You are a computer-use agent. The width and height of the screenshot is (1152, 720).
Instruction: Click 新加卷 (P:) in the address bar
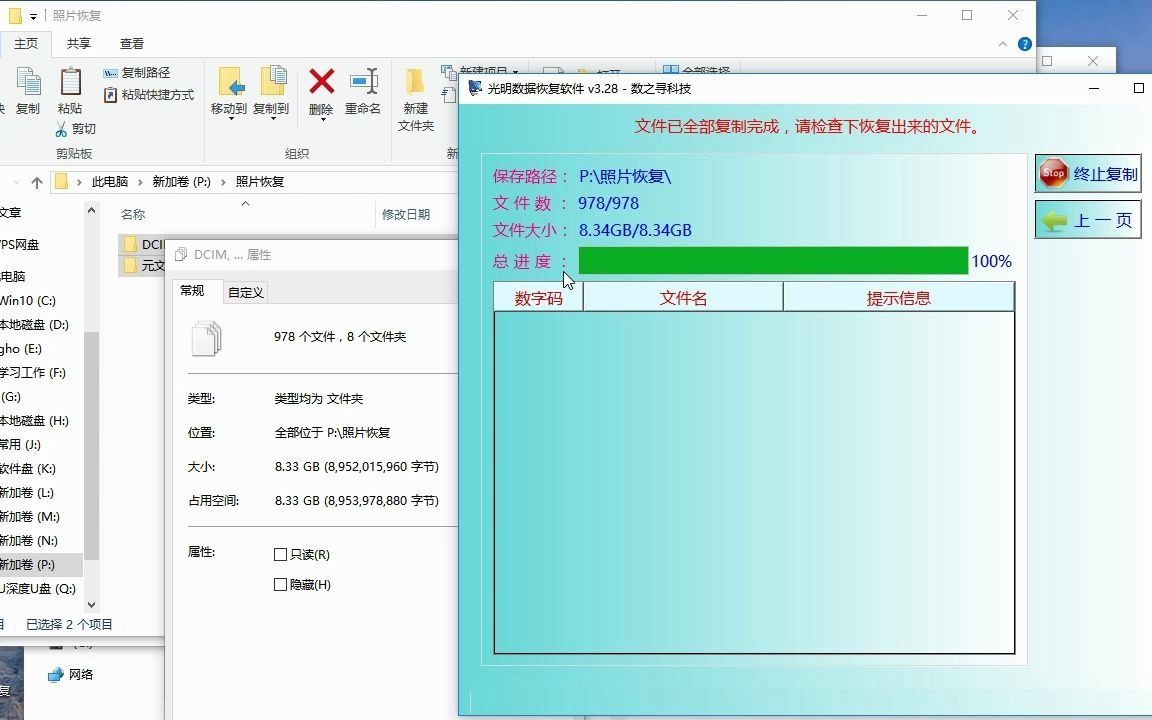click(x=181, y=181)
